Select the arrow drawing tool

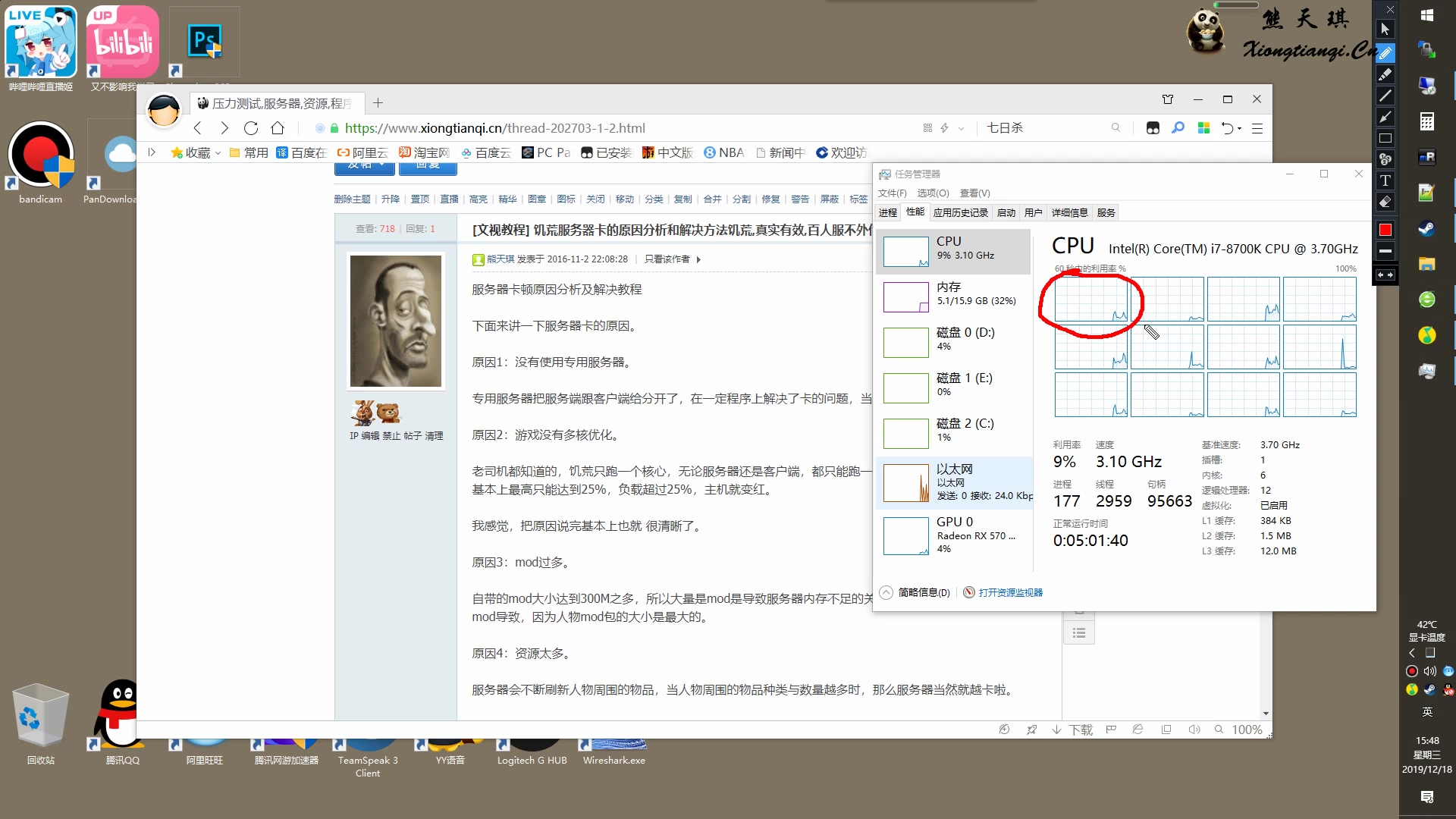coord(1385,117)
